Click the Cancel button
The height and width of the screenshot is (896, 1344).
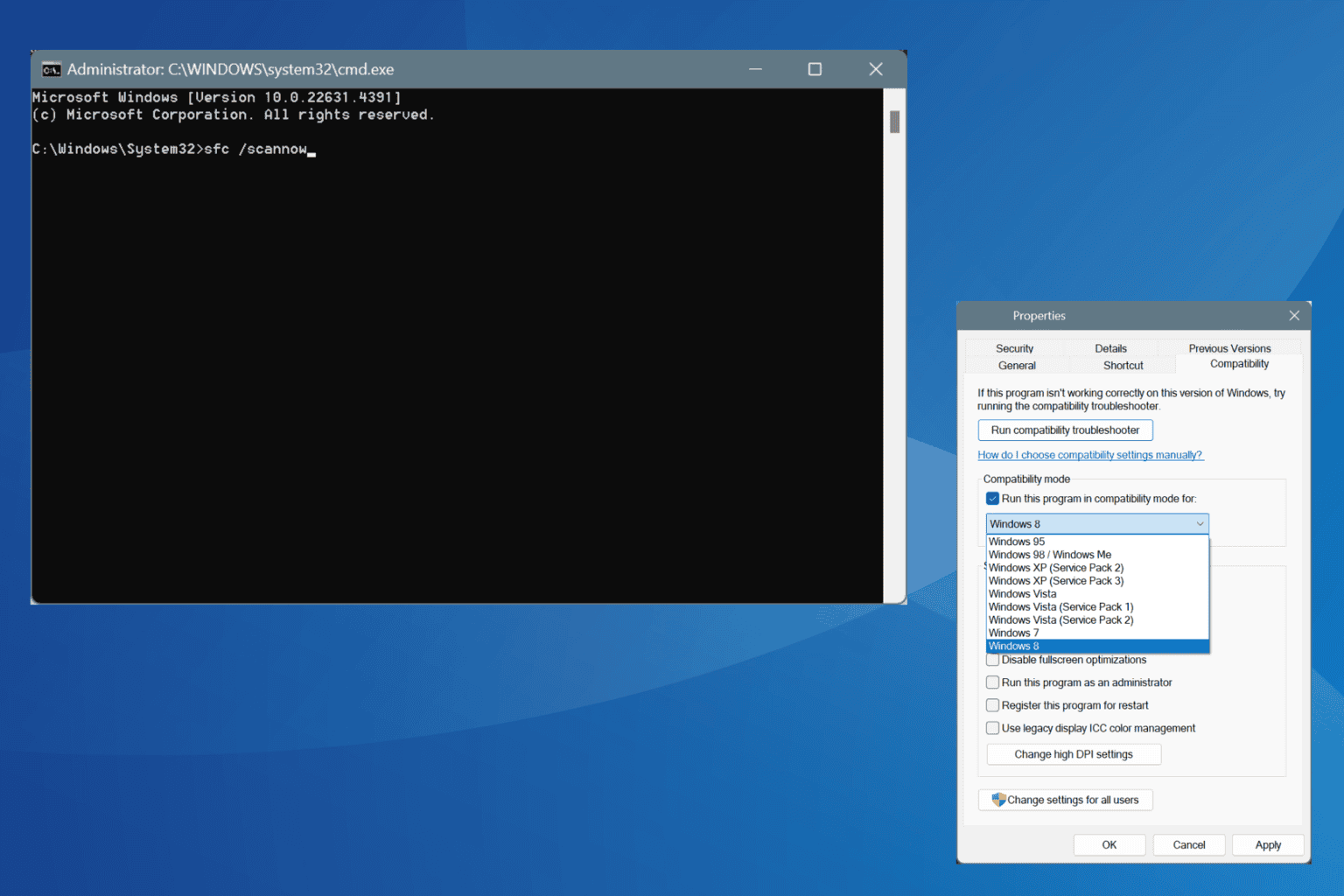click(1188, 845)
